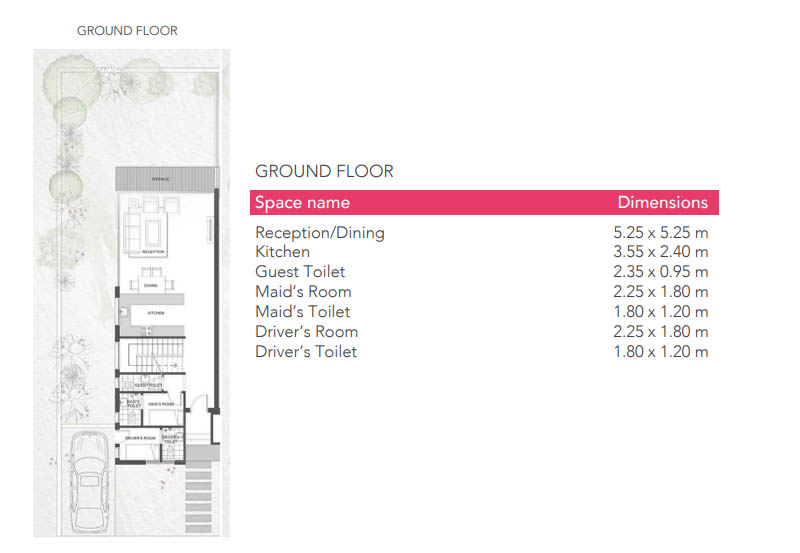
Task: Select the Kitchen row label
Action: click(282, 252)
